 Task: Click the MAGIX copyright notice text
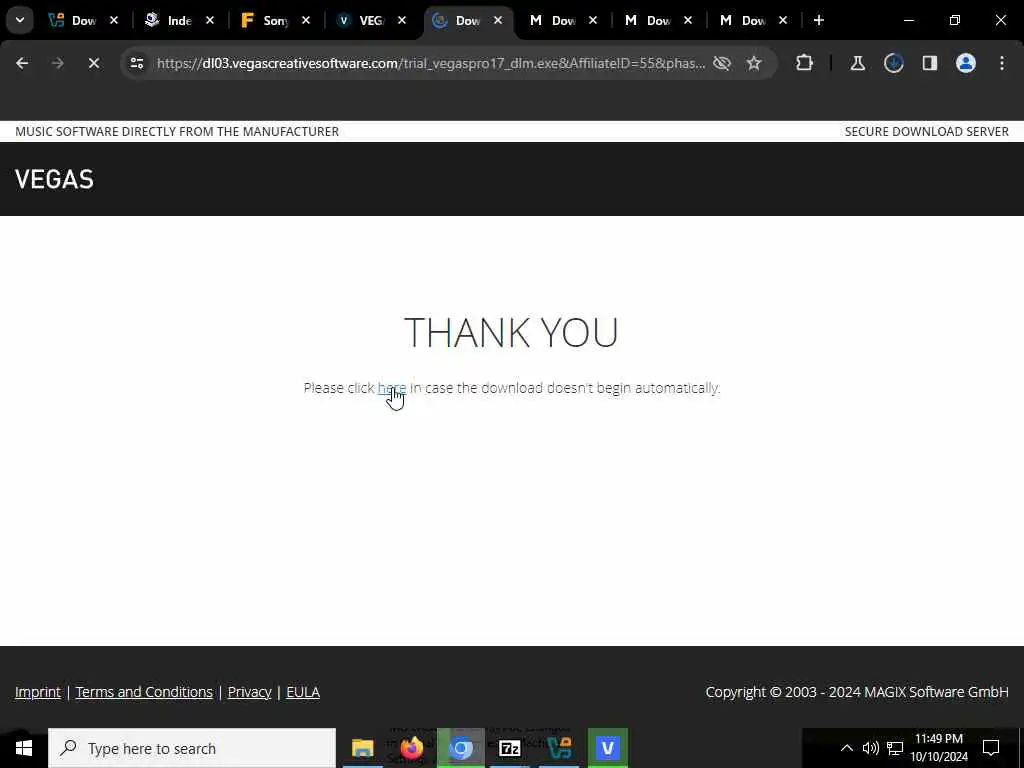[x=857, y=692]
